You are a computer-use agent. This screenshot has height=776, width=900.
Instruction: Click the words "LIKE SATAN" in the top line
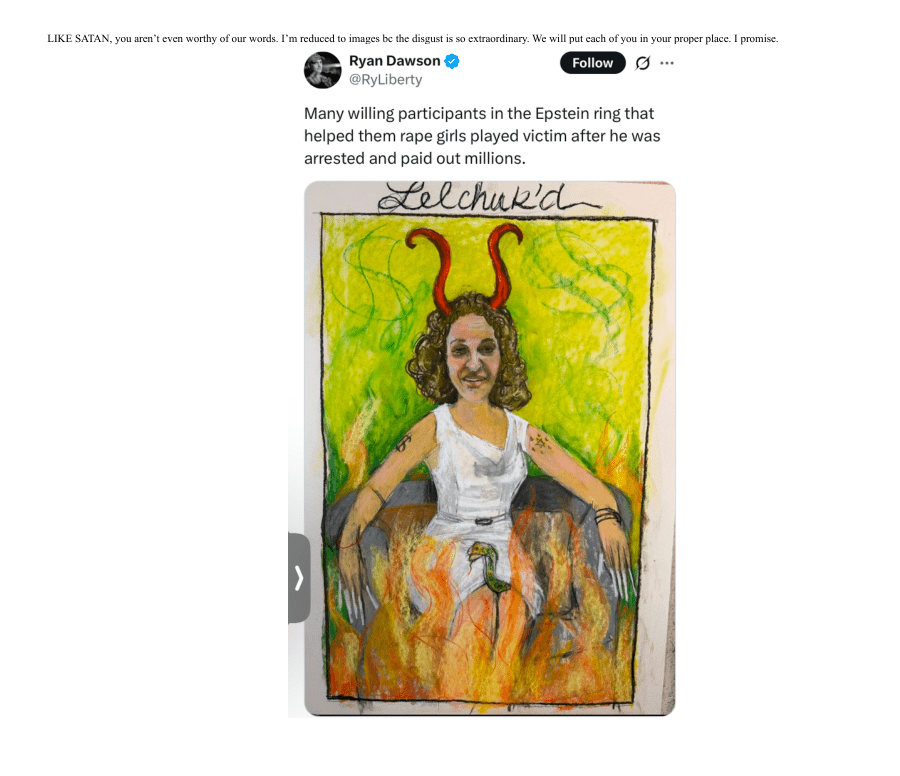coord(79,39)
